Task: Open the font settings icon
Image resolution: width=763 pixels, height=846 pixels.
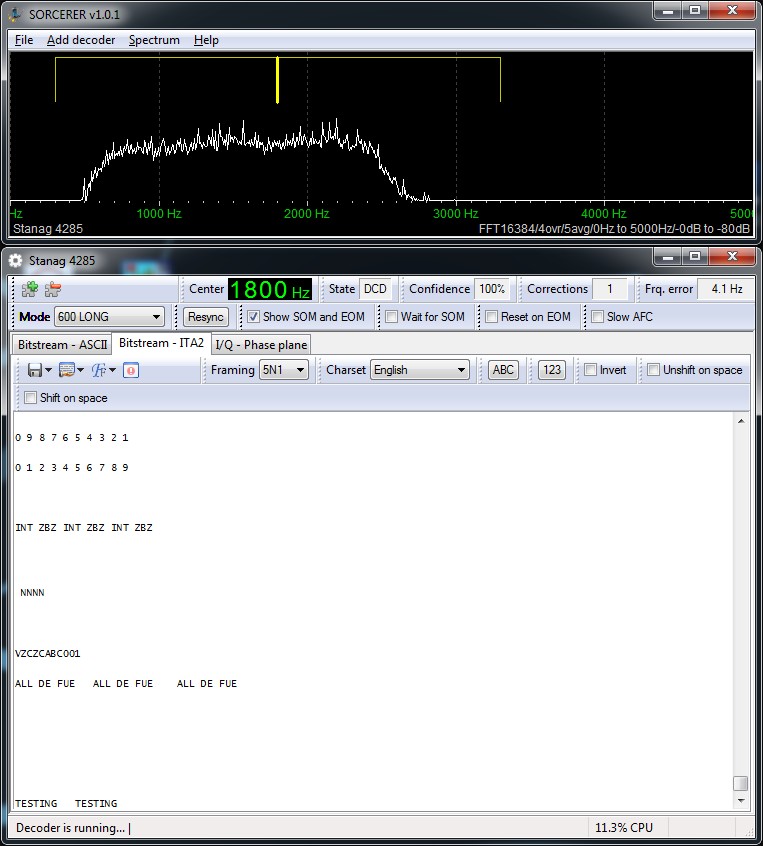Action: pos(100,370)
